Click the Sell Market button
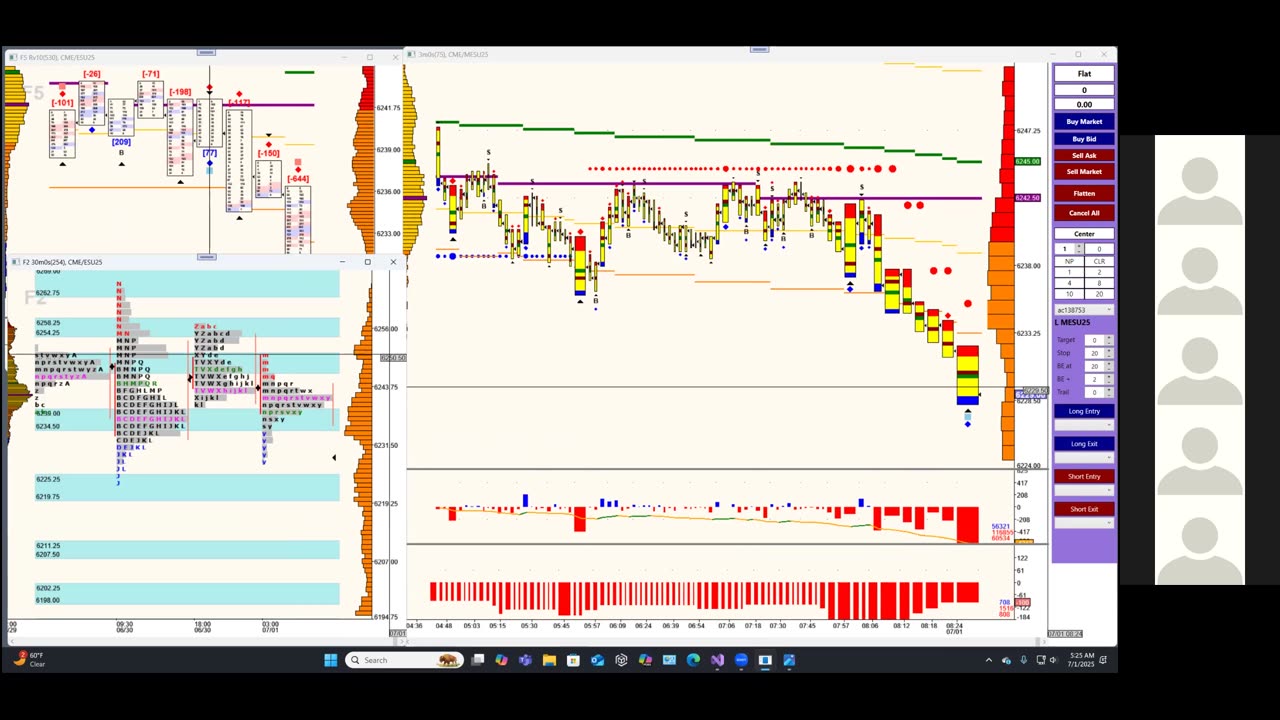The image size is (1280, 720). point(1084,171)
